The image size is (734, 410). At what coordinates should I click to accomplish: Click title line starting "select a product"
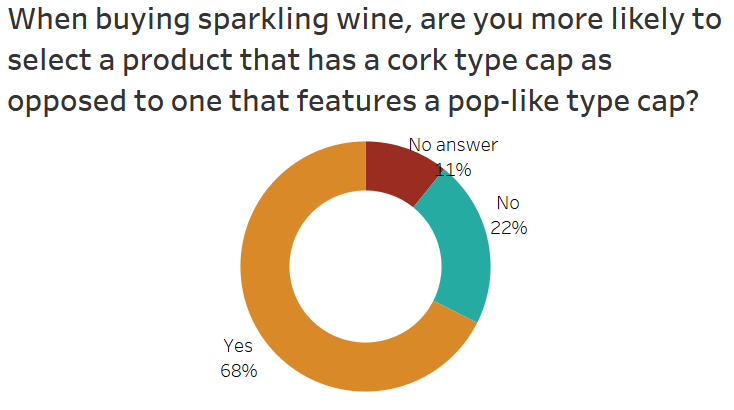pyautogui.click(x=309, y=61)
